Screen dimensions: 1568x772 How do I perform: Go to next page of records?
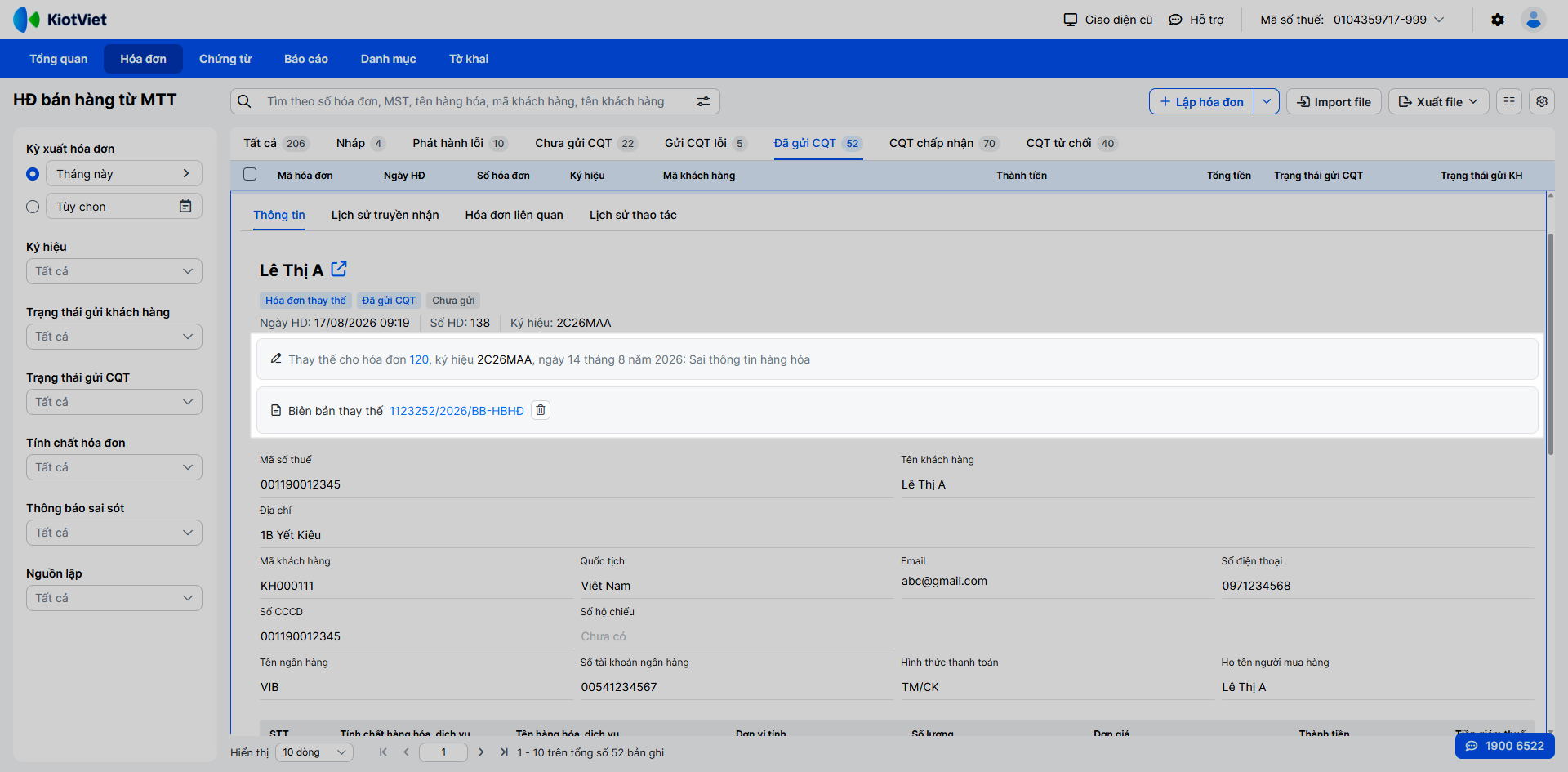click(481, 752)
